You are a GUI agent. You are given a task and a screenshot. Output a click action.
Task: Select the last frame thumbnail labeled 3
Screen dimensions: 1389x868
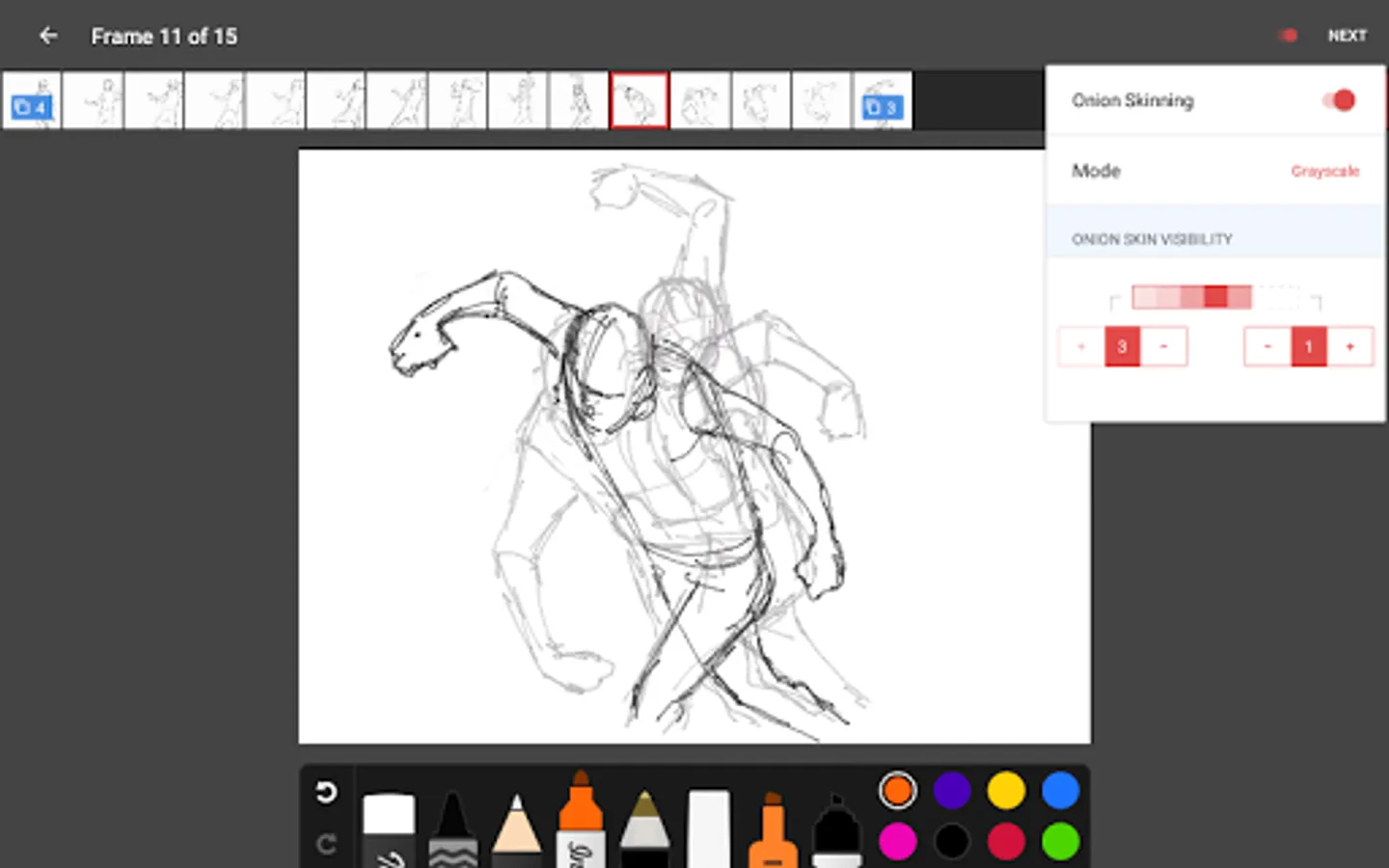882,100
